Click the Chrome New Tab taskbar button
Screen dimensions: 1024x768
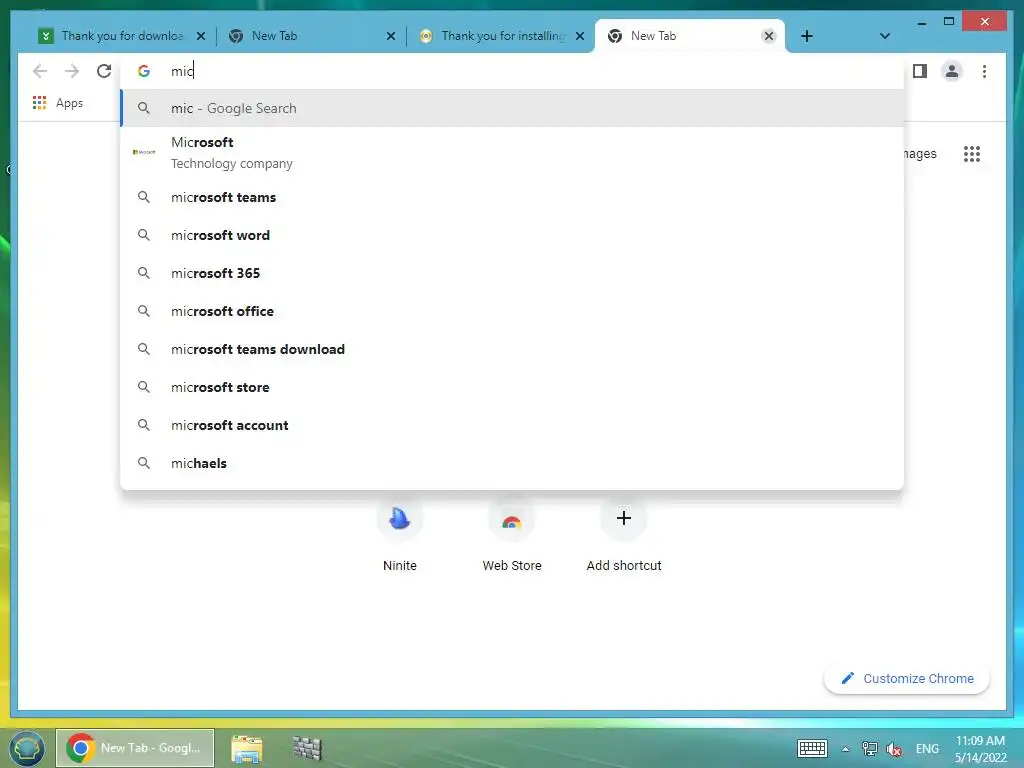(x=135, y=748)
